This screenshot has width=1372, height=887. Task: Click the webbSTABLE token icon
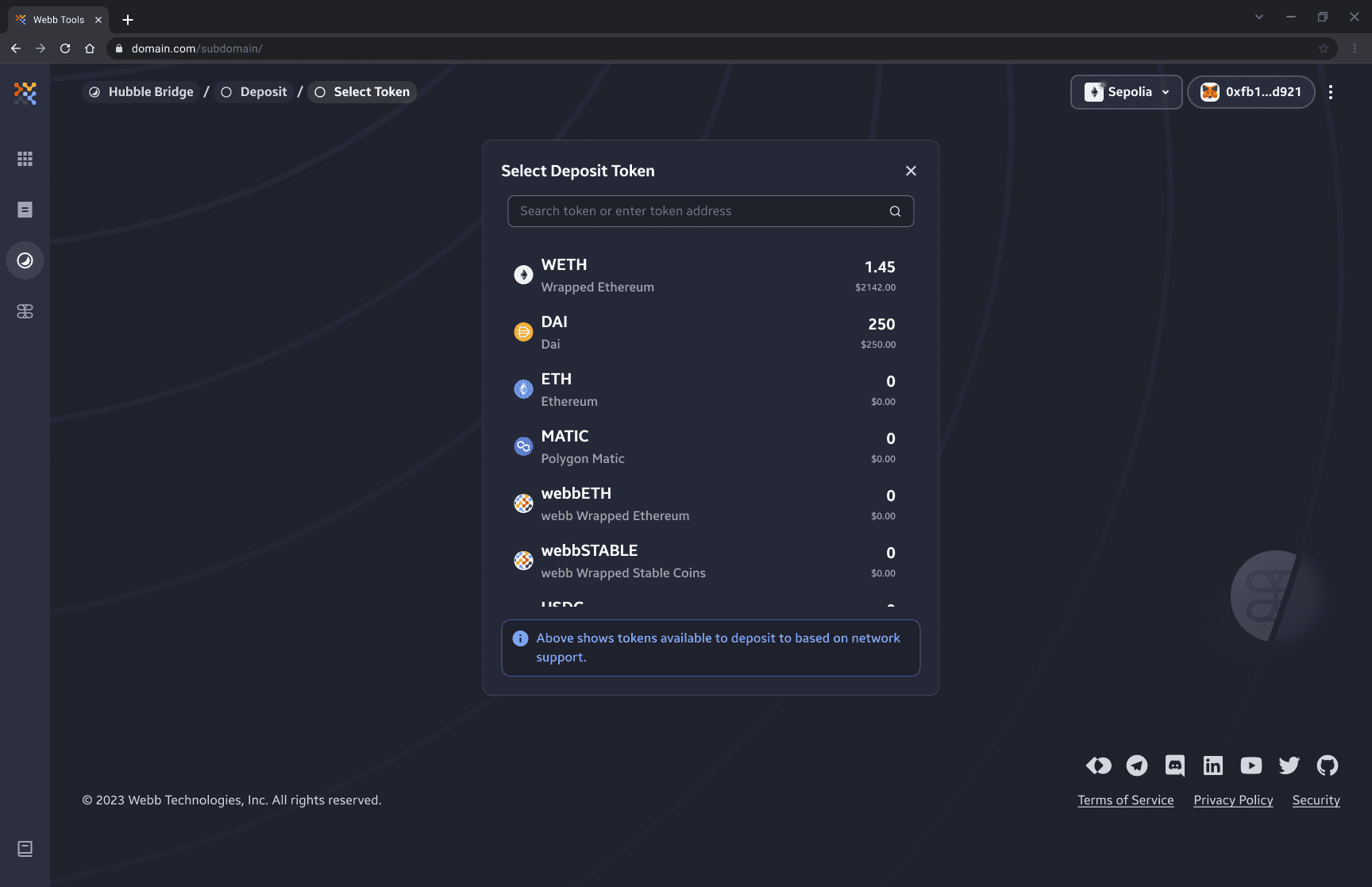point(523,561)
